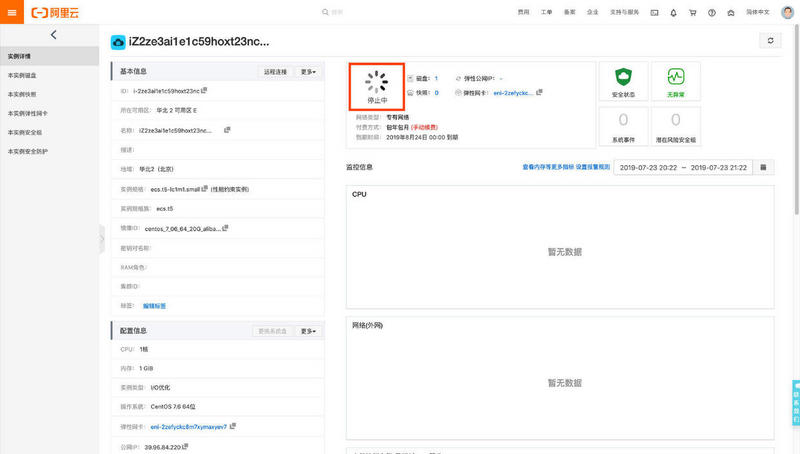Expand 更多 dropdown in 基本信息 header
The image size is (800, 454).
pos(308,72)
